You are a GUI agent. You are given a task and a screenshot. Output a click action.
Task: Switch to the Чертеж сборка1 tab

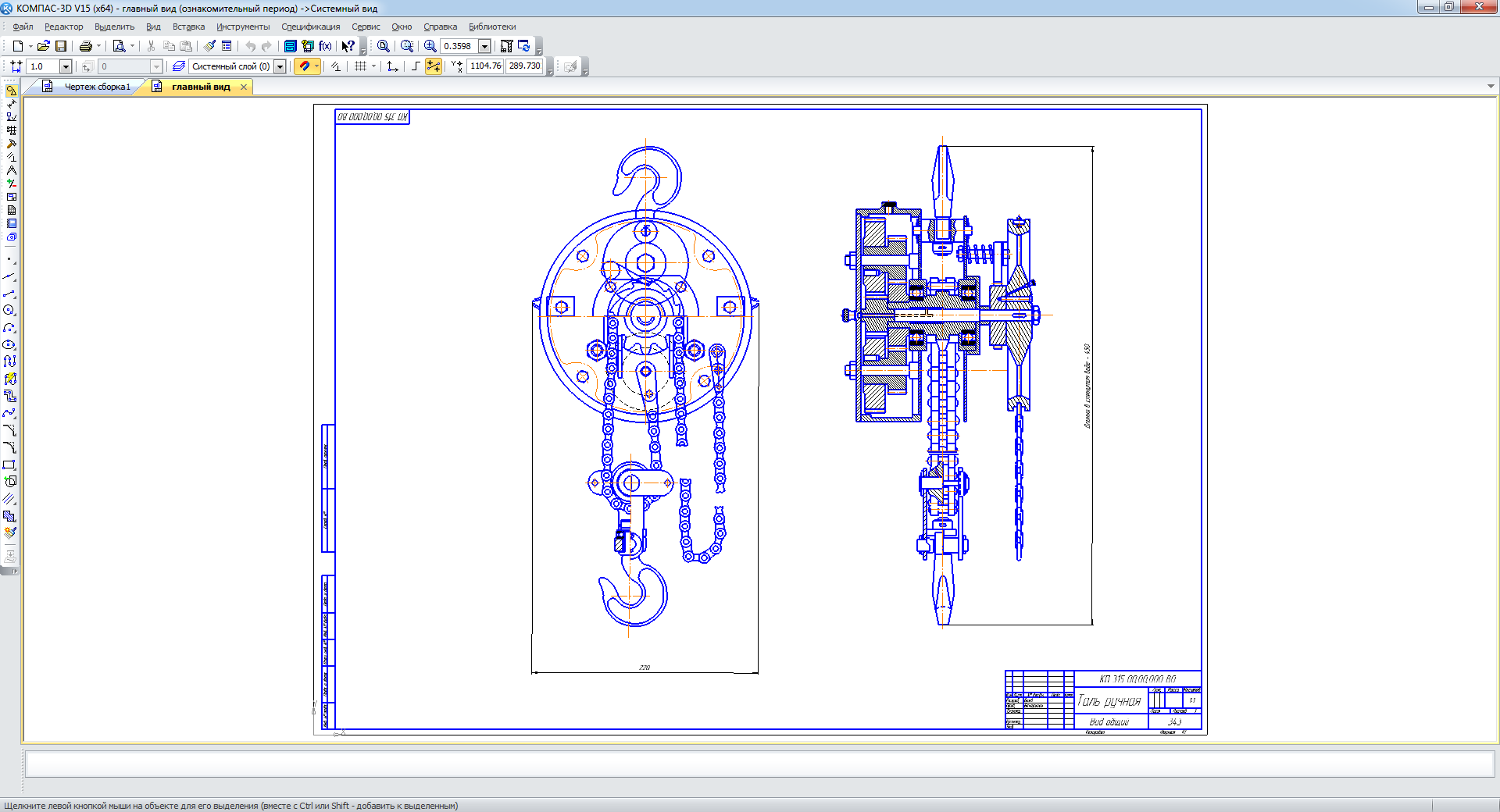[98, 87]
